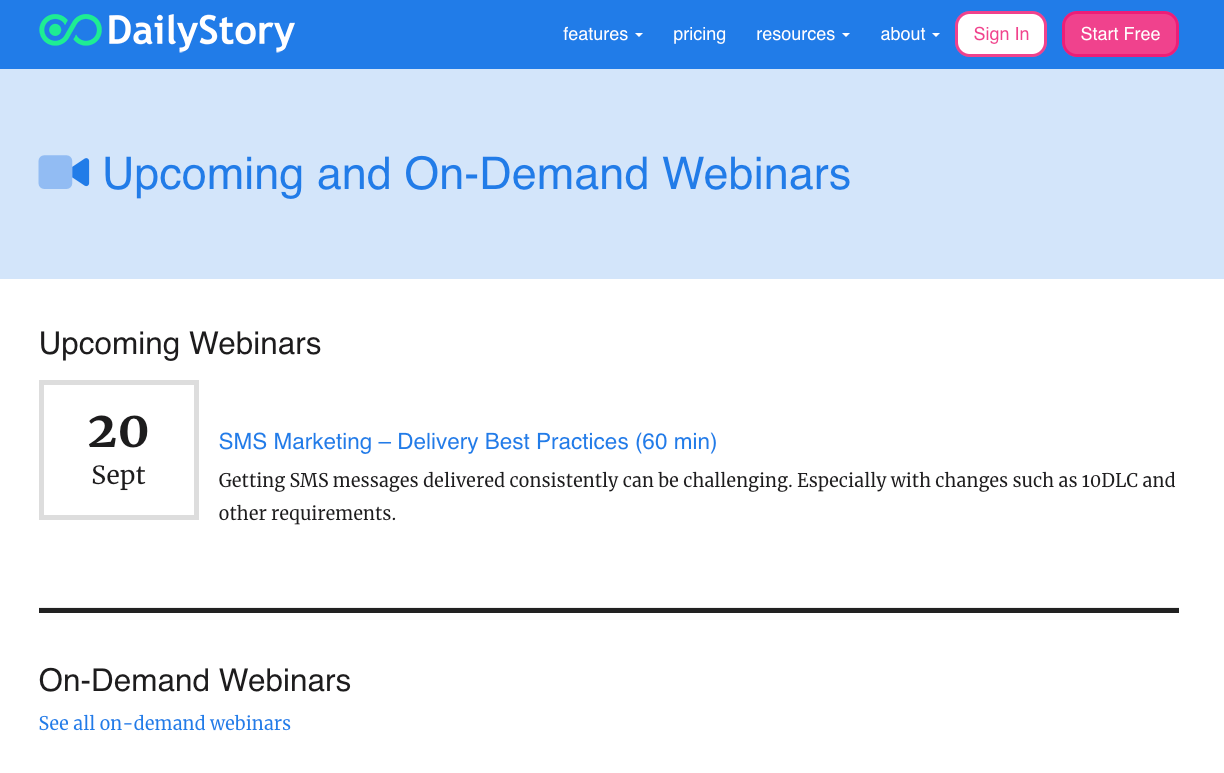The image size is (1224, 773).
Task: Open SMS Marketing Delivery Best Practices webinar
Action: coord(468,441)
